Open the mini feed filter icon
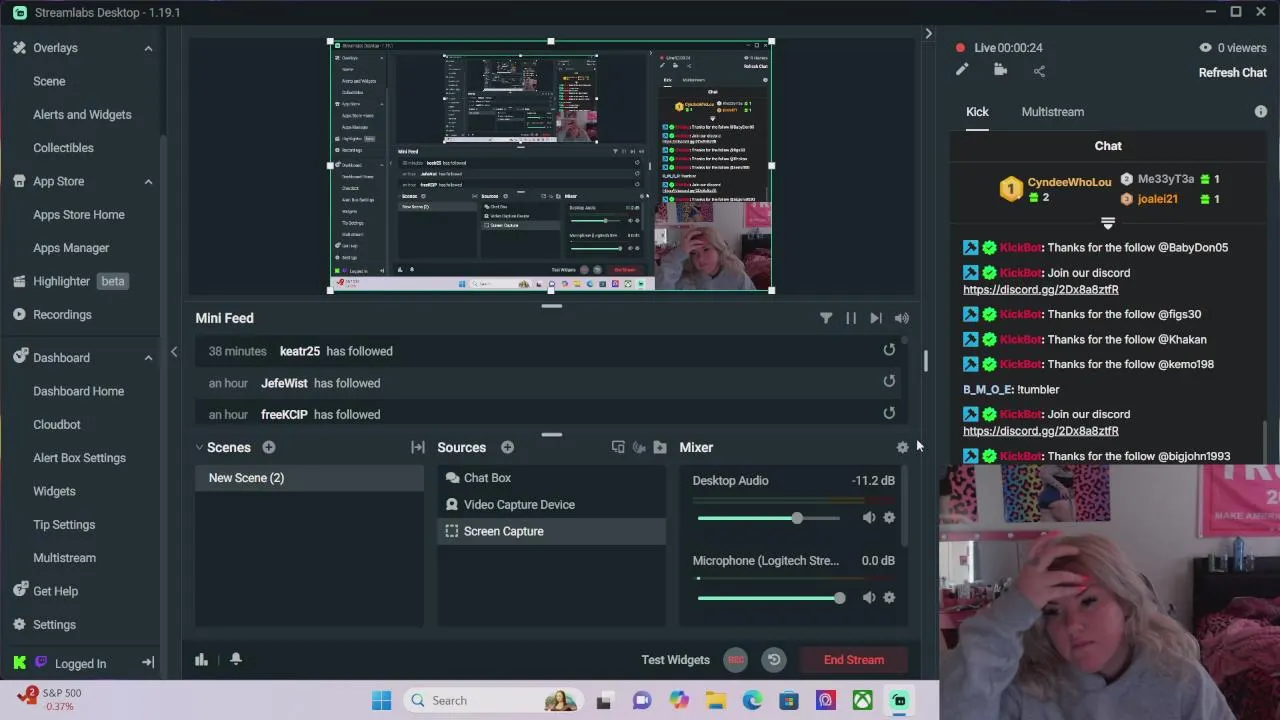The height and width of the screenshot is (720, 1280). (x=826, y=318)
